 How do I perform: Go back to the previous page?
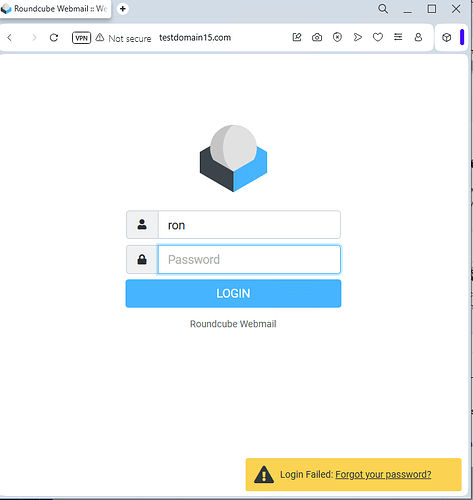tap(10, 38)
